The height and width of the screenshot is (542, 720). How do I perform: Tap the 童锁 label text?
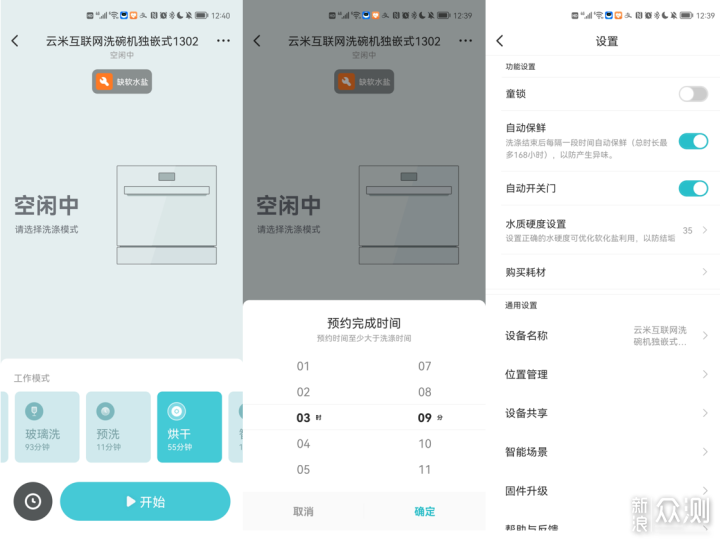coord(516,94)
